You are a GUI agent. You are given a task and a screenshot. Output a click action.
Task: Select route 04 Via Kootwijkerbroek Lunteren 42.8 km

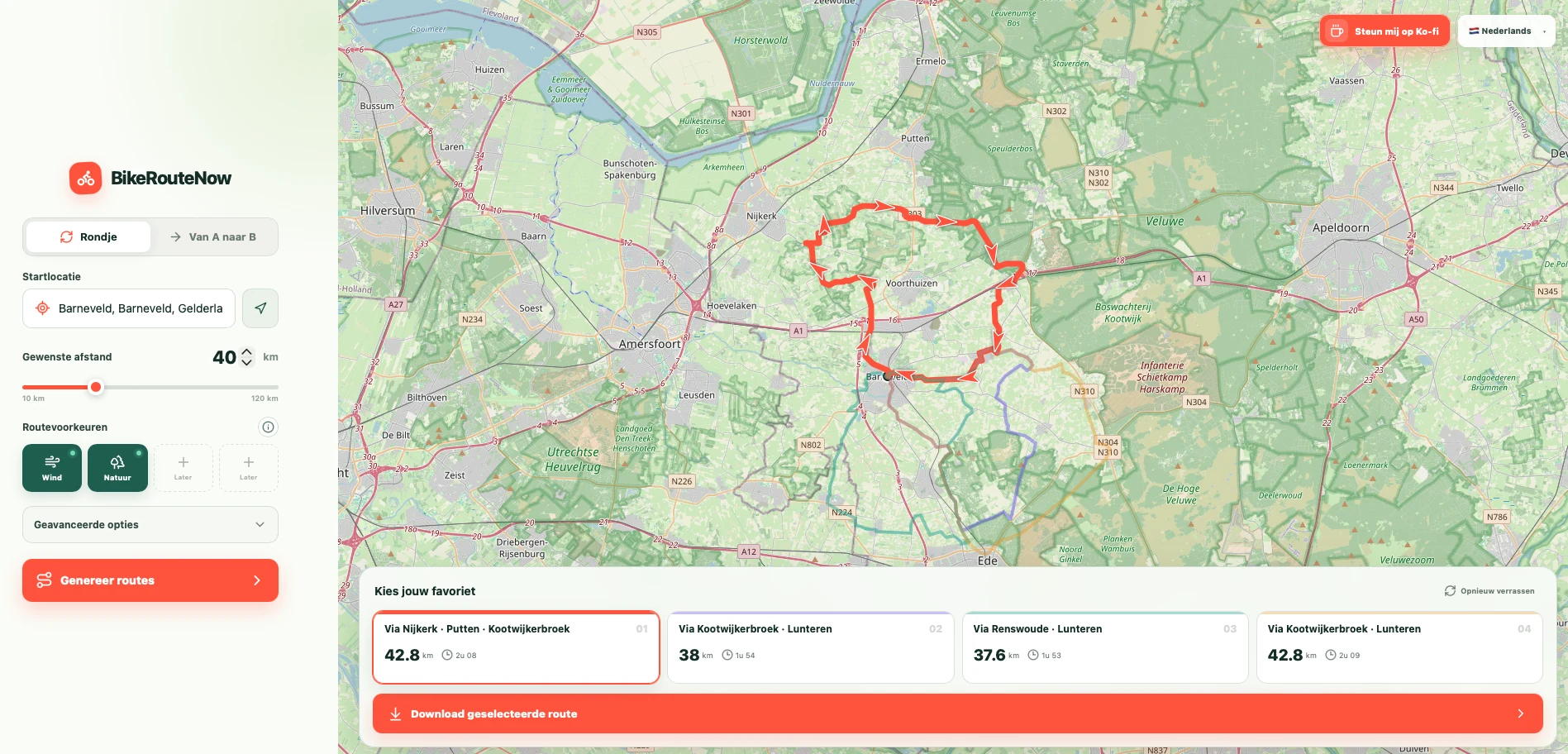click(1399, 647)
